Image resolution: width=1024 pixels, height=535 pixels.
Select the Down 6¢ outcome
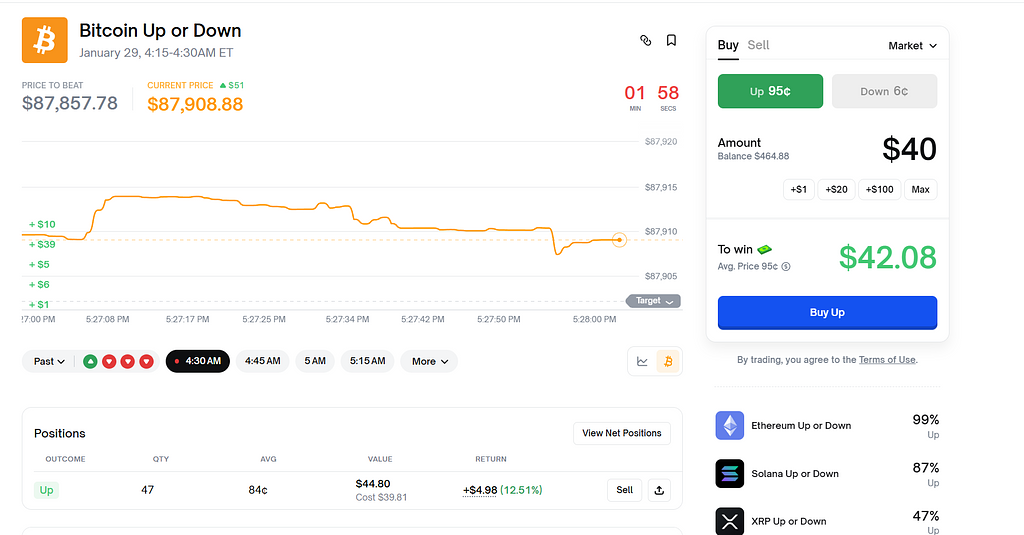(x=884, y=91)
